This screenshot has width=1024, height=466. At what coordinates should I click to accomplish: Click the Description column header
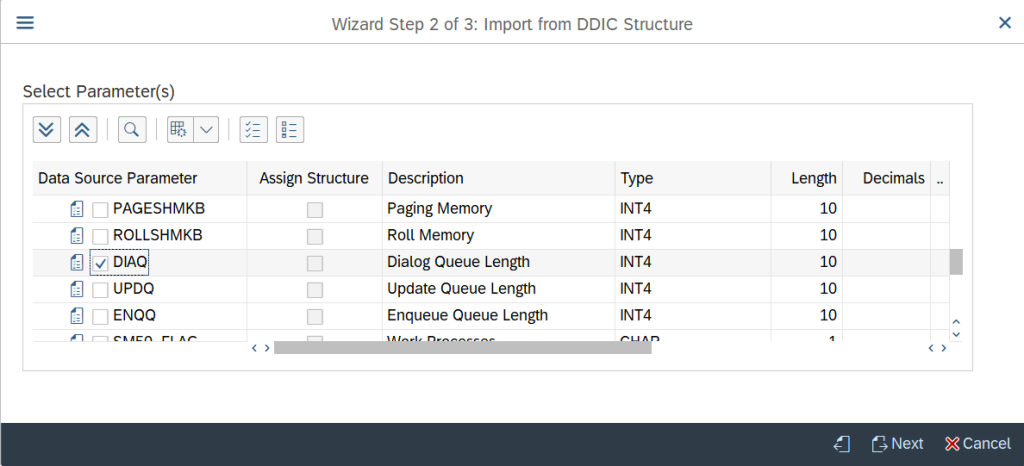(x=425, y=178)
